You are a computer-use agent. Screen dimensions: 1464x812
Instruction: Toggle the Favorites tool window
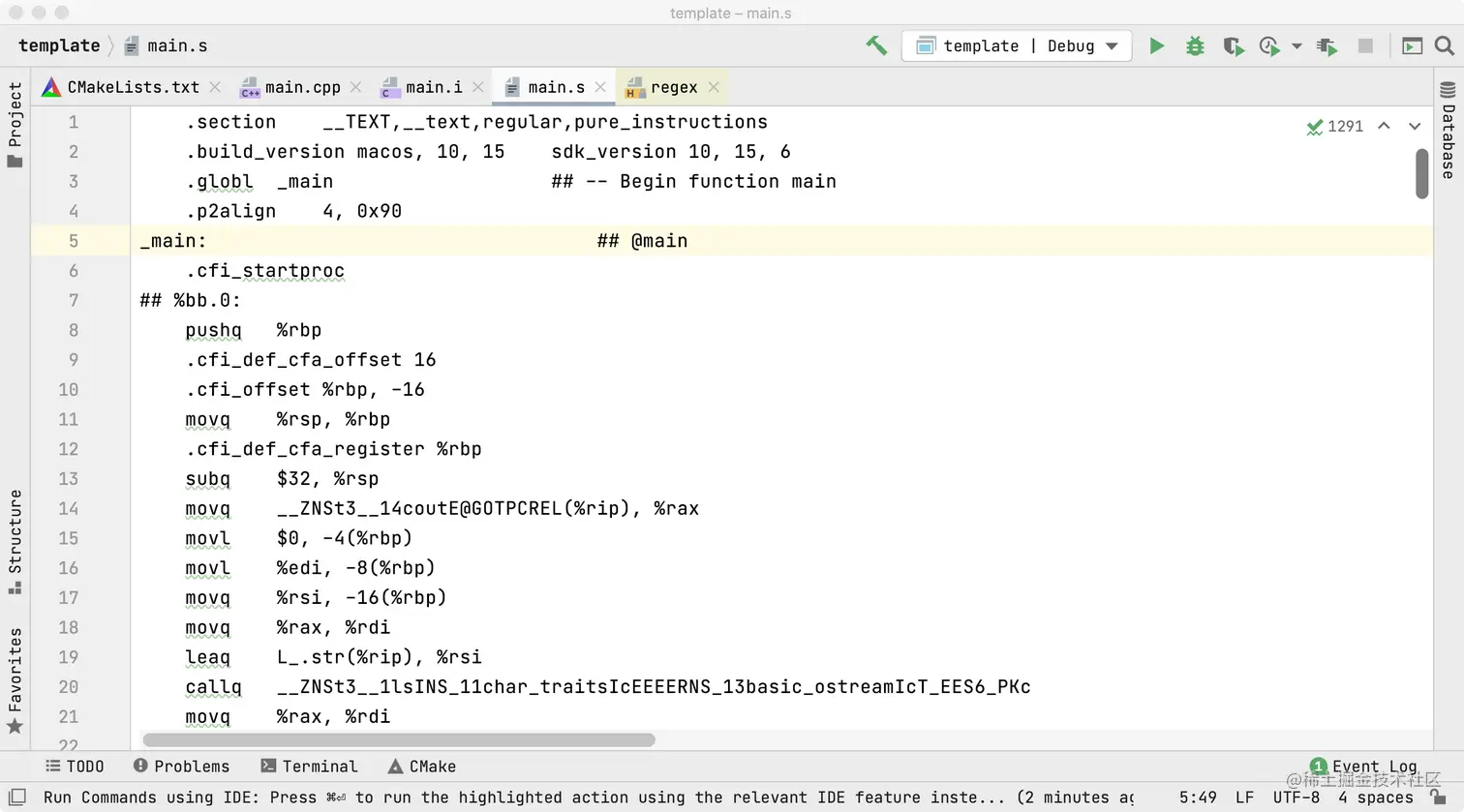pyautogui.click(x=15, y=681)
